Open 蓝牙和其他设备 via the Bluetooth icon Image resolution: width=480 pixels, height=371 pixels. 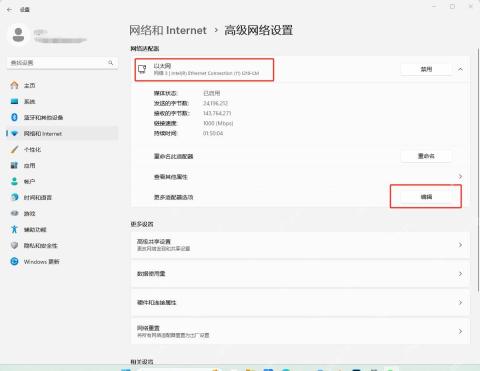(x=14, y=117)
